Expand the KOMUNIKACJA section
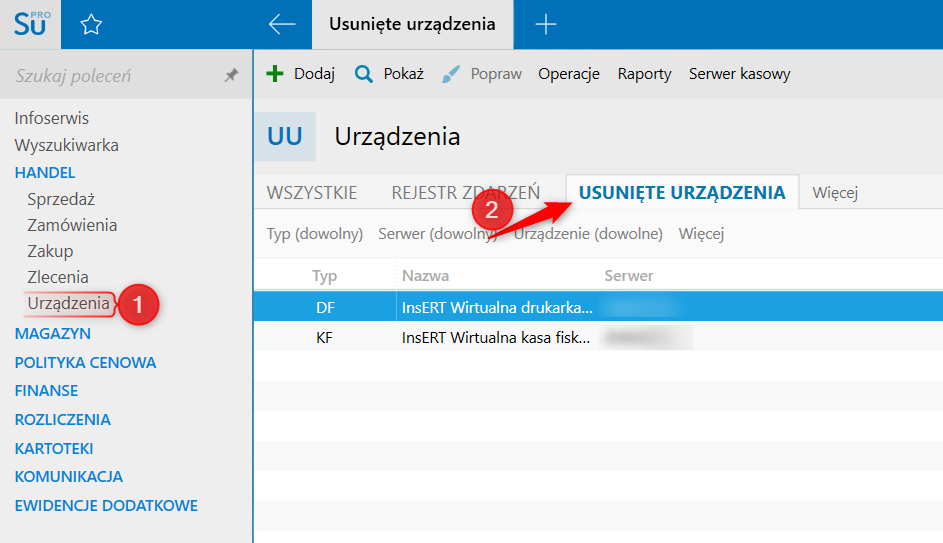The image size is (943, 543). (69, 476)
